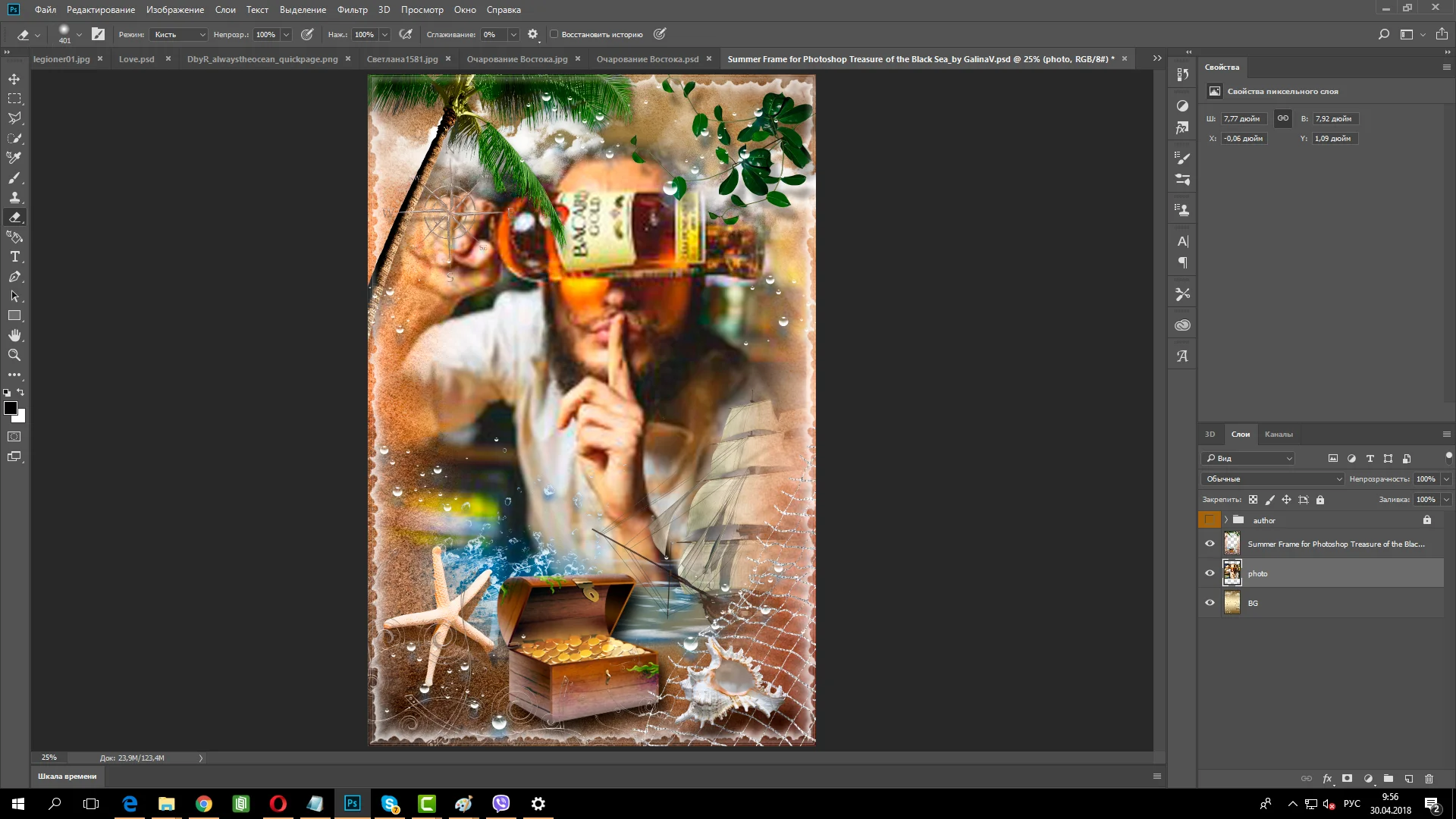1456x819 pixels.
Task: Open the Режим Кисть dropdown
Action: click(179, 34)
